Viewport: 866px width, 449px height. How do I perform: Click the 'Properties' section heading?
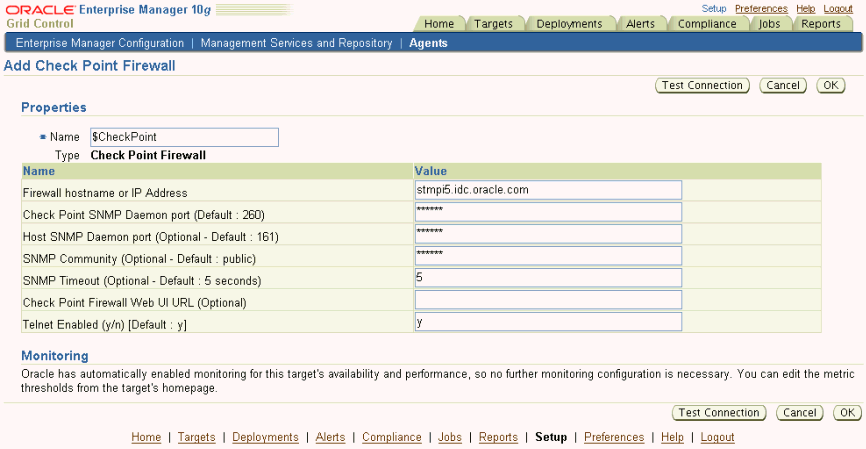click(54, 107)
